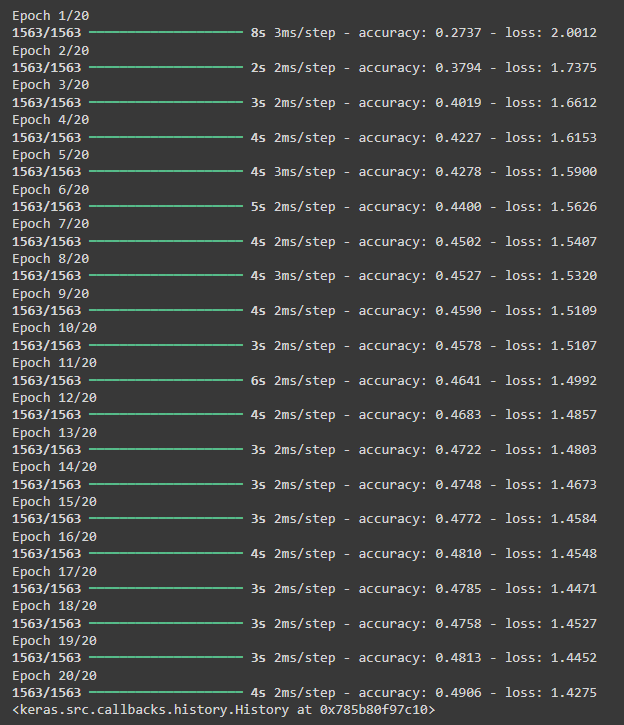Click the accuracy value 0.4578
This screenshot has height=725, width=624.
point(458,345)
